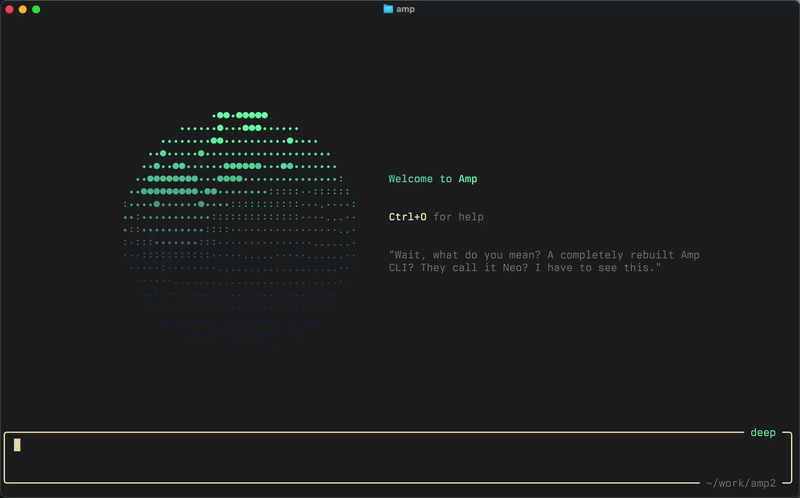Screen dimensions: 800x498
Task: Click the quote starting "Wait, what do you mean?"
Action: [544, 261]
